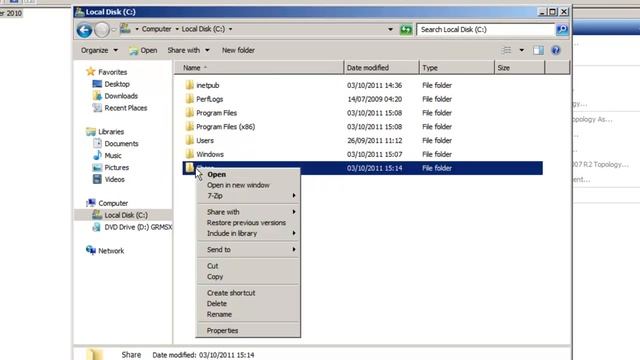Click the Users folder icon
Image resolution: width=640 pixels, height=360 pixels.
point(189,140)
